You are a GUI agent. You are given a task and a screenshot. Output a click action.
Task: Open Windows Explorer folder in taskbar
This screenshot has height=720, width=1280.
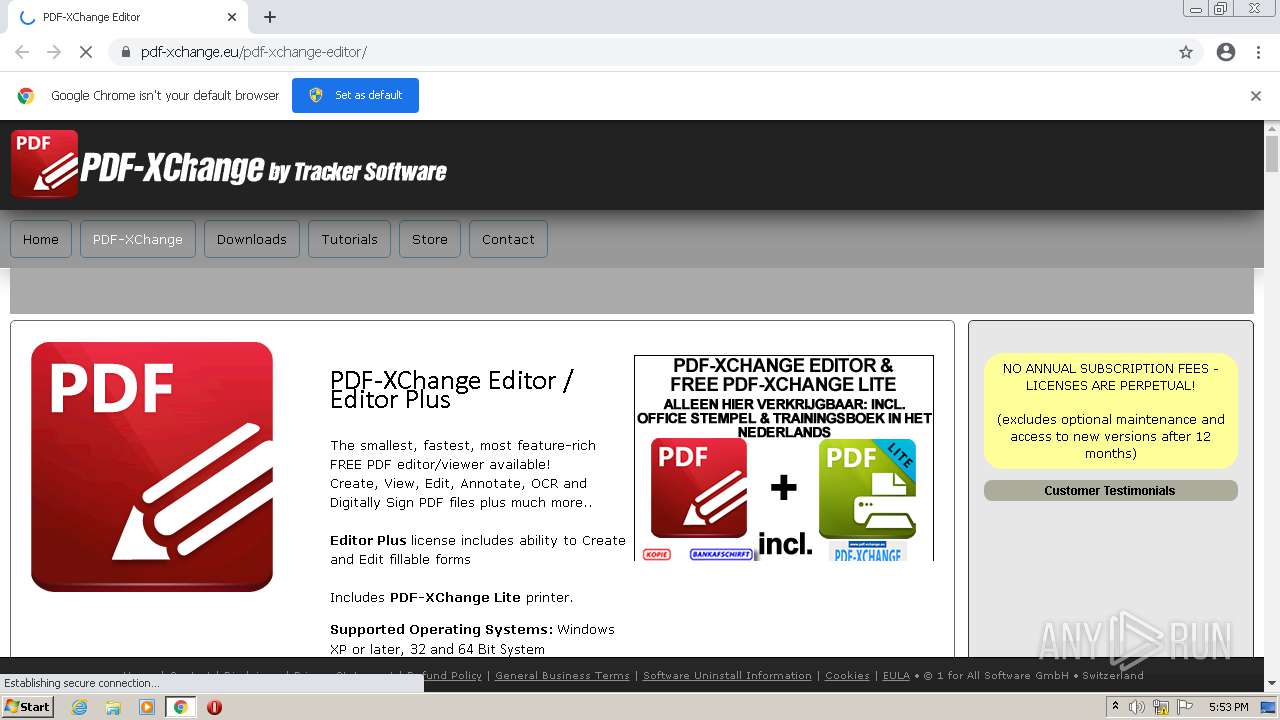[113, 707]
